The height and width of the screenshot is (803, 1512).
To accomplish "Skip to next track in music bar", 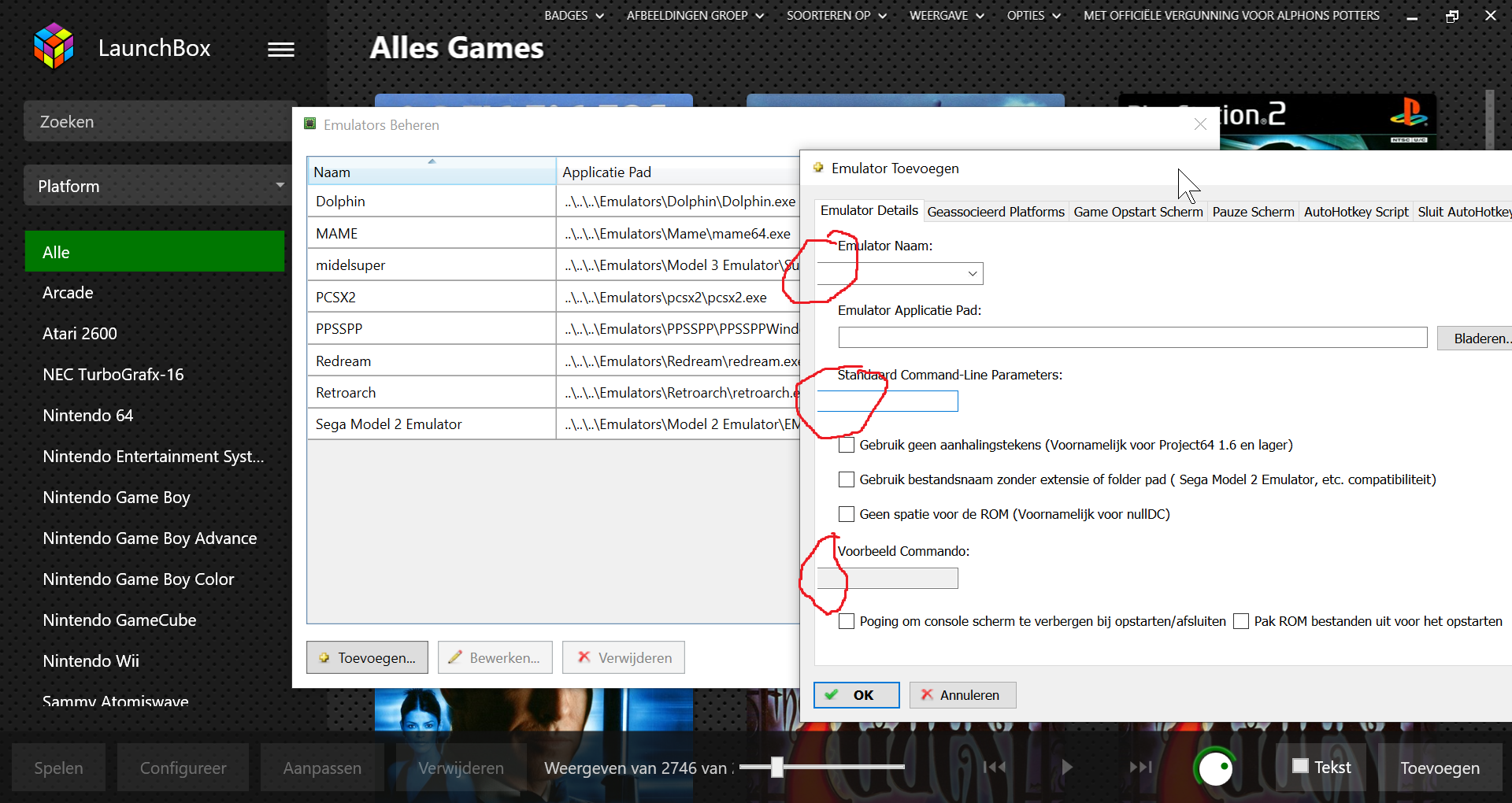I will pos(1140,767).
